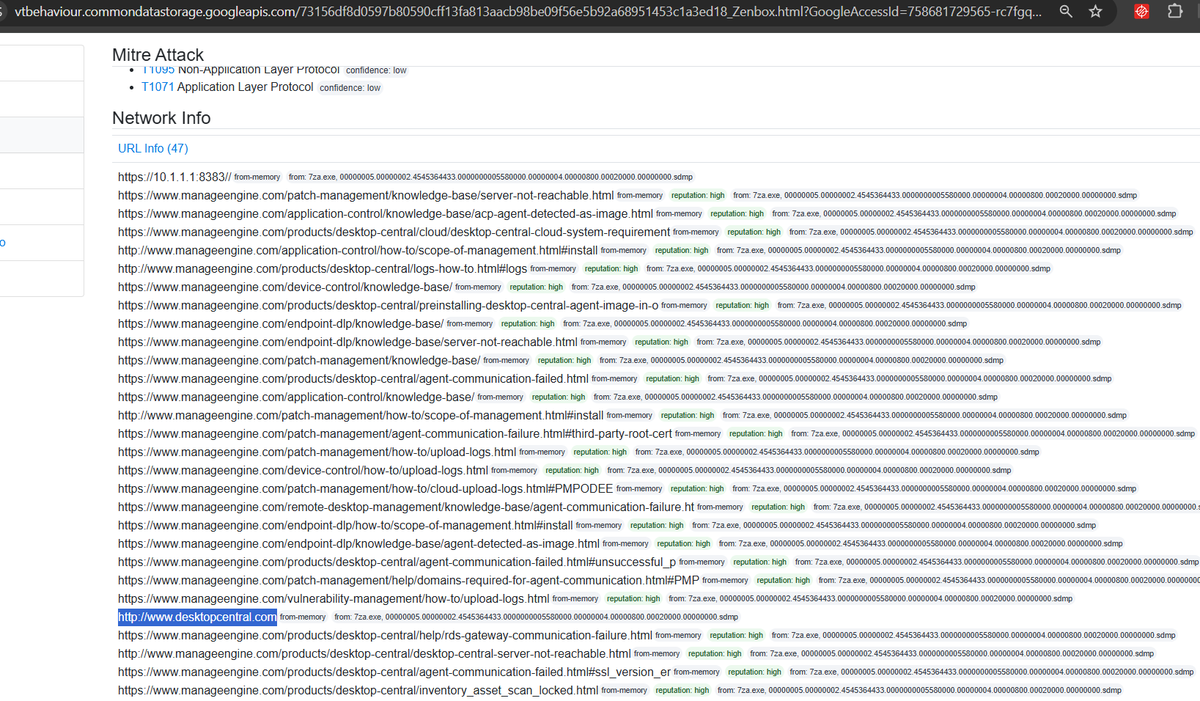Select the URL Info (47) tab

[x=153, y=148]
